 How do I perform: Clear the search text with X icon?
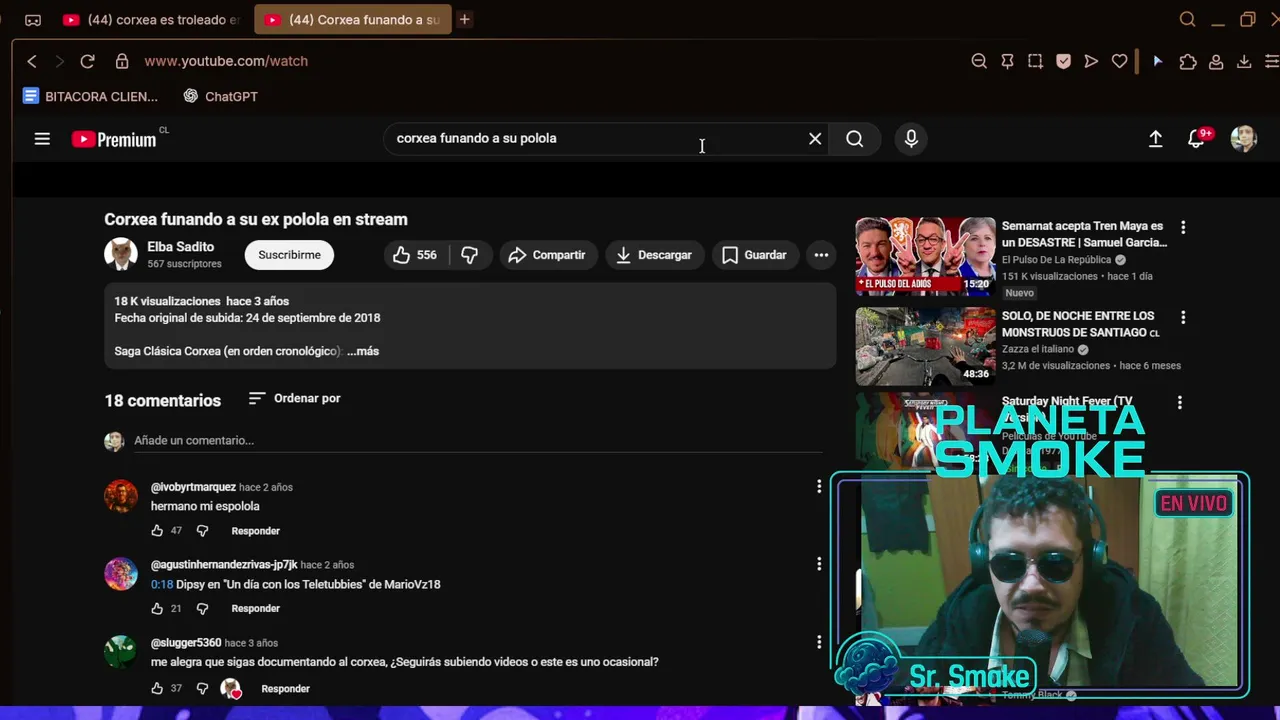[x=815, y=139]
